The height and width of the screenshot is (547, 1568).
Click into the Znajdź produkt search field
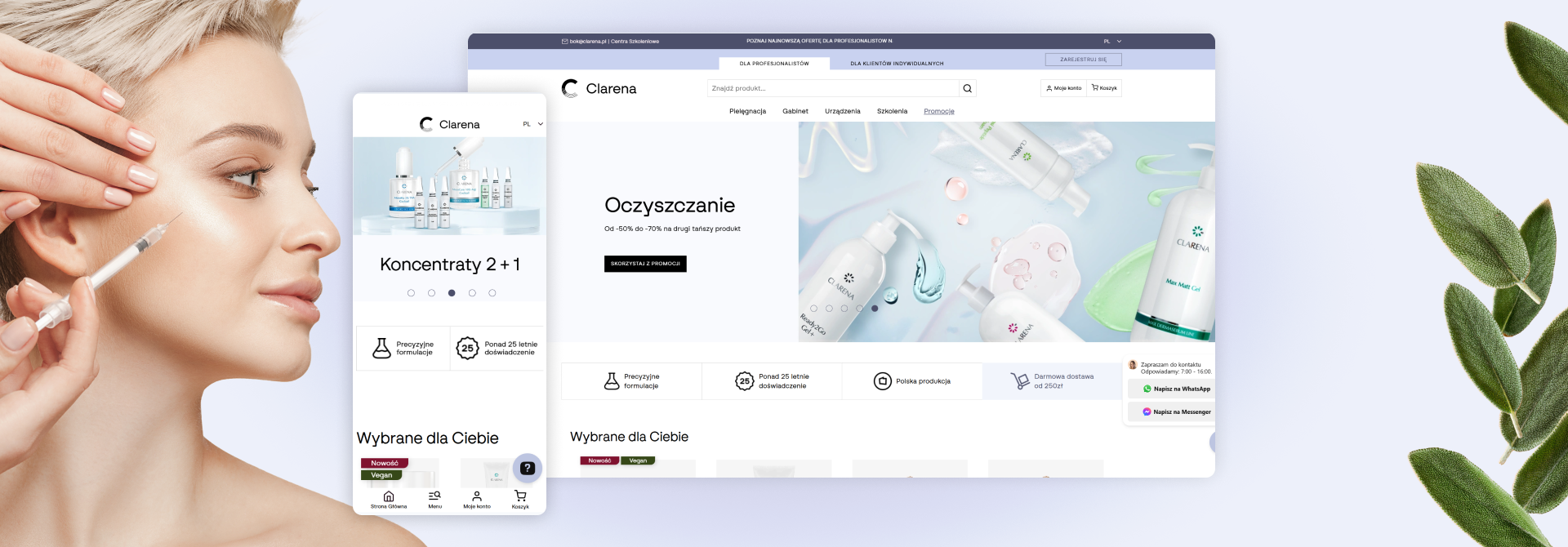833,88
